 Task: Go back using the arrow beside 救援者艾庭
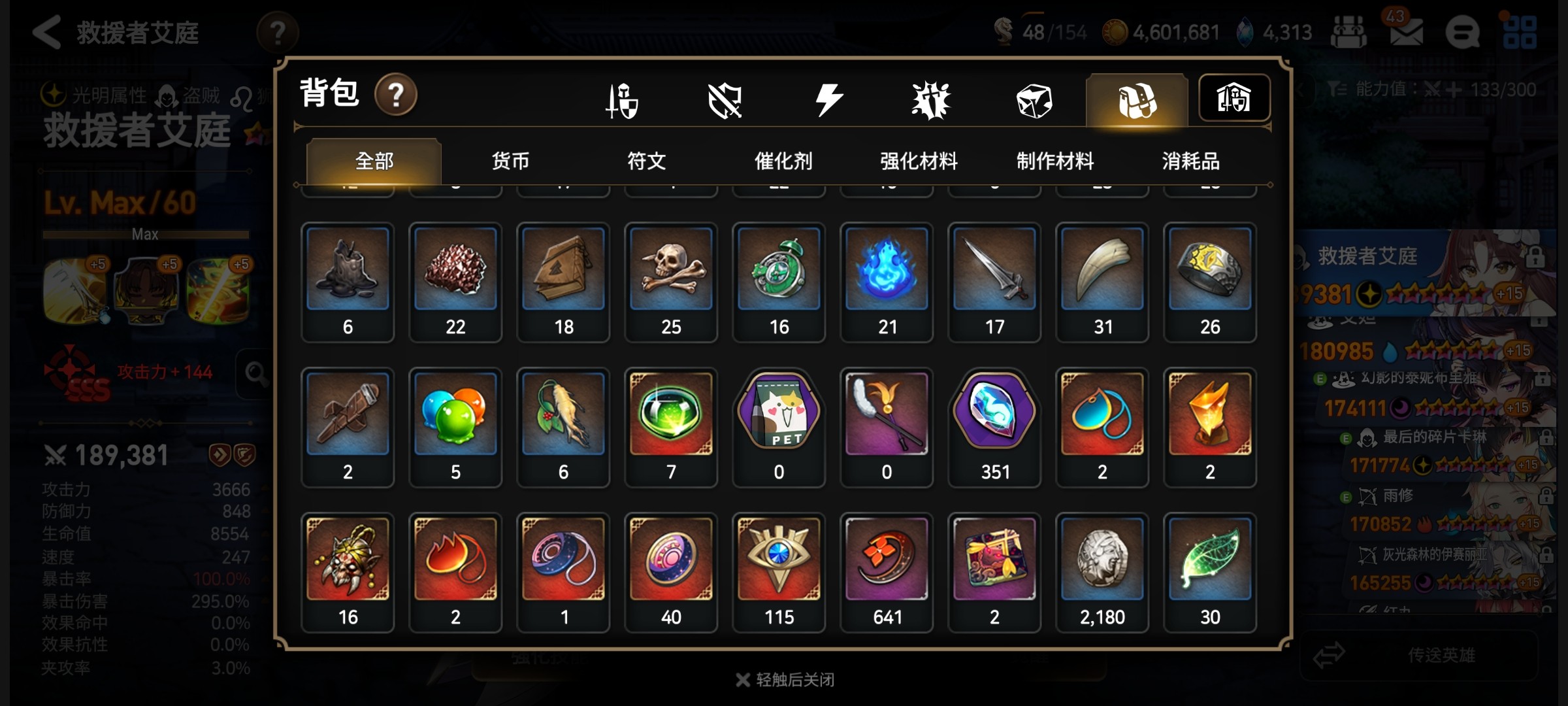tap(47, 32)
